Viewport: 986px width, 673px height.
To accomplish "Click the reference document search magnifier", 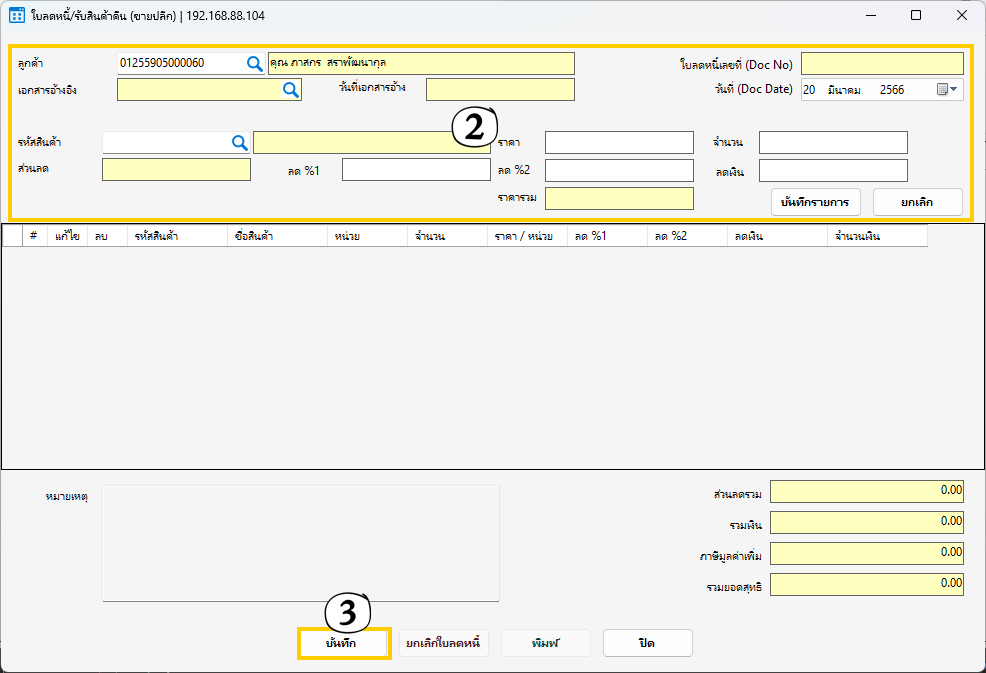I will point(290,90).
